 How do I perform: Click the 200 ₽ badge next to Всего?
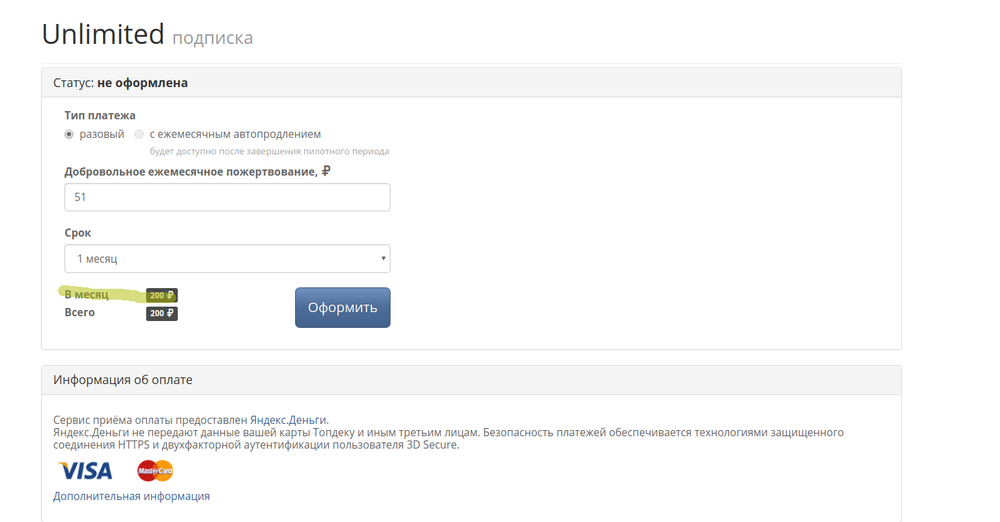162,314
